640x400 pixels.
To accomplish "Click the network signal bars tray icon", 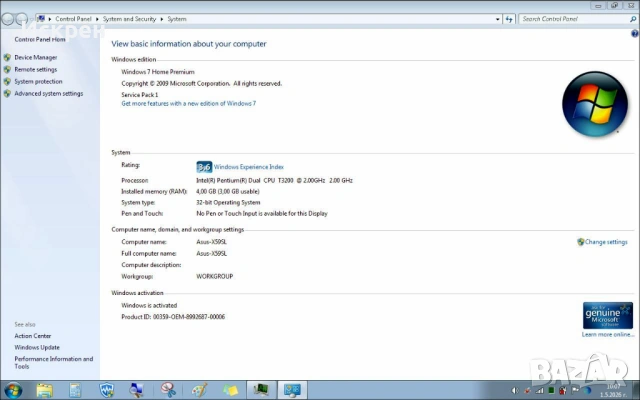I will pos(540,391).
